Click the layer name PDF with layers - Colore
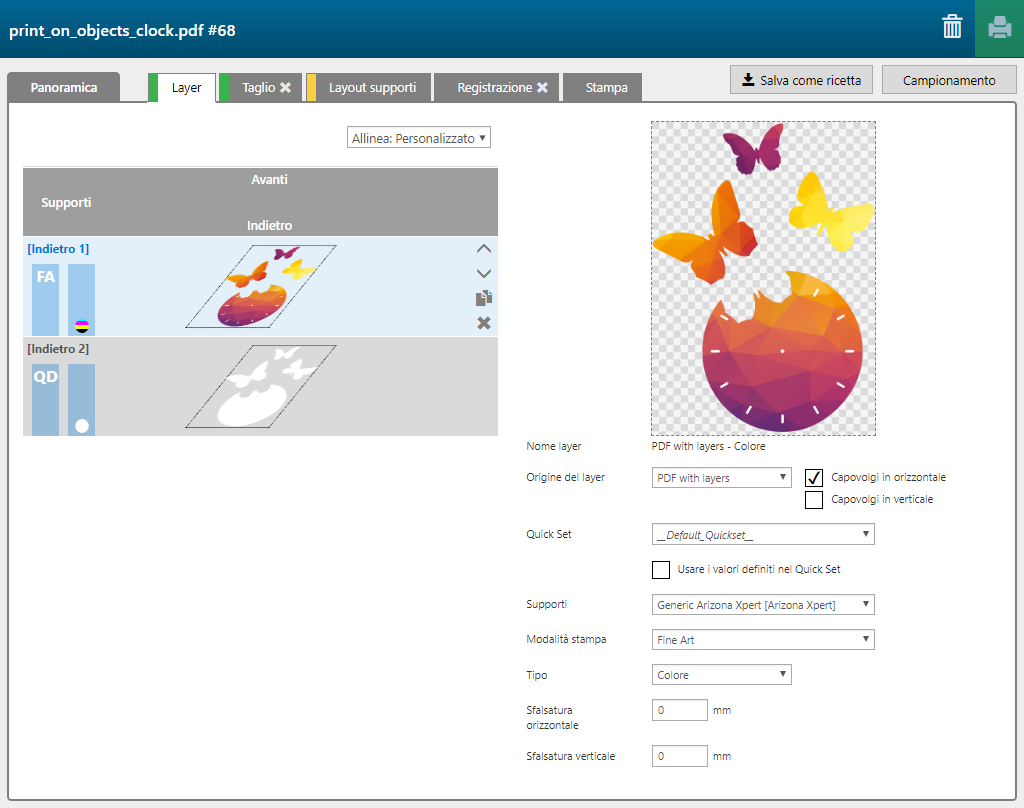This screenshot has width=1024, height=808. (708, 446)
